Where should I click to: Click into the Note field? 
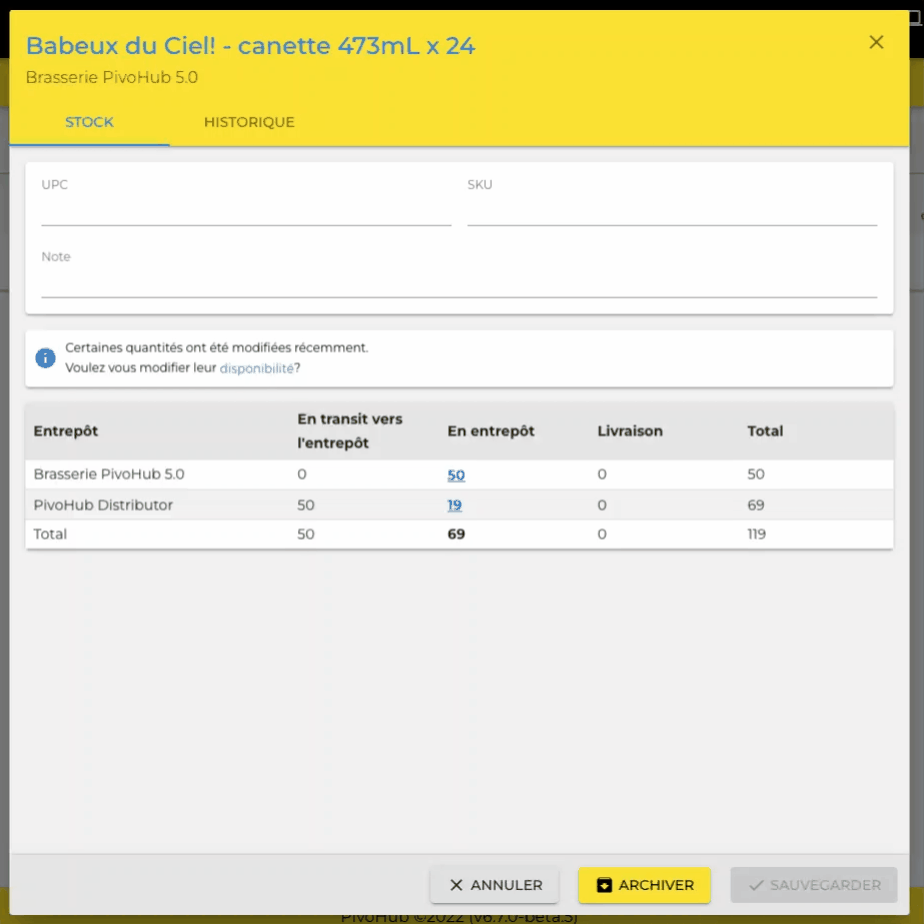(459, 283)
